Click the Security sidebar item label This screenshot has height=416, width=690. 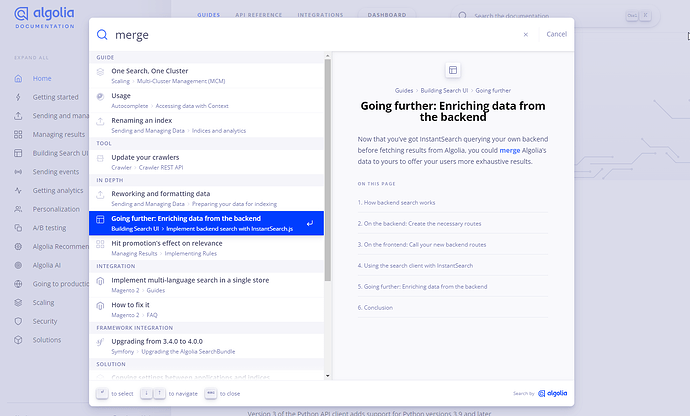point(45,321)
